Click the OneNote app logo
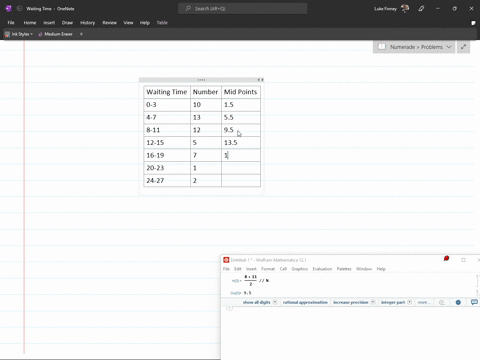 tap(9, 9)
